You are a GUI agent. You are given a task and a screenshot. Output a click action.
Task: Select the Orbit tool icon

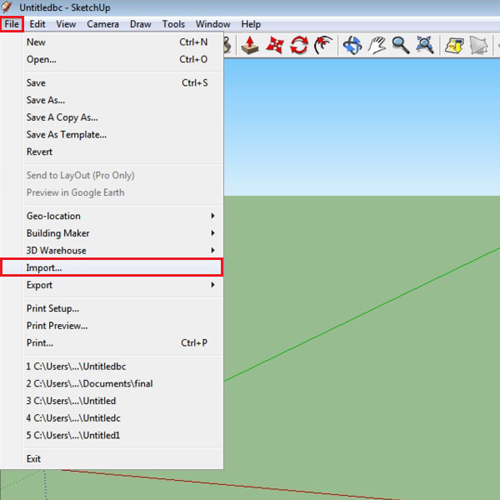(x=352, y=45)
